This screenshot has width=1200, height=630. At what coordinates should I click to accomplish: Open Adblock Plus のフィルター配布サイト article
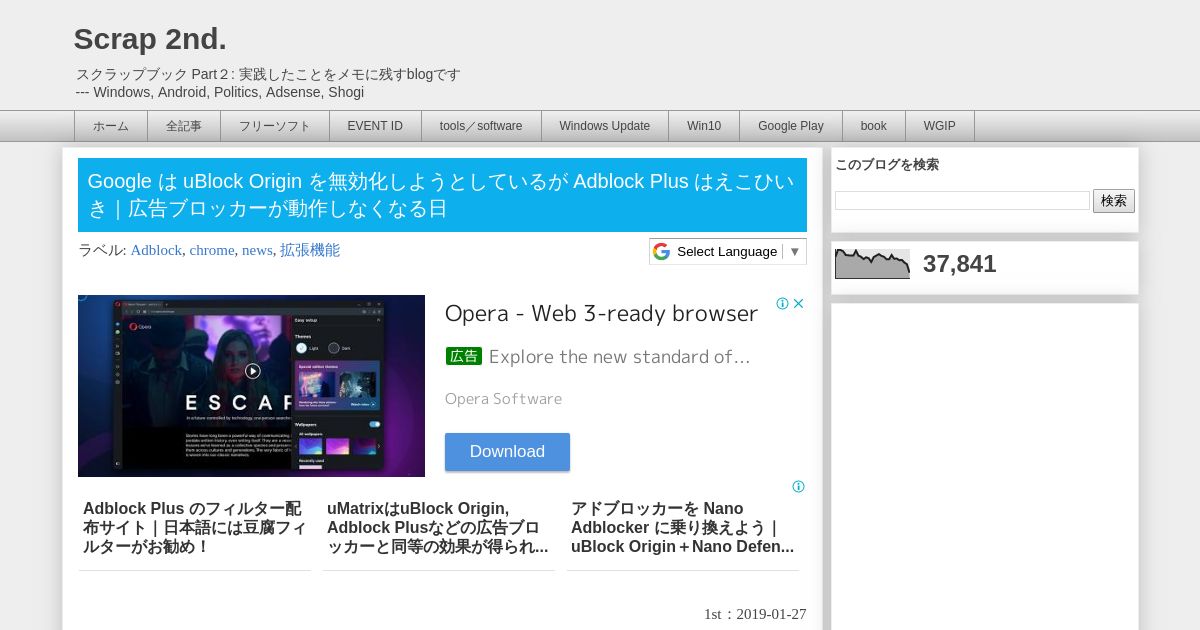point(195,528)
